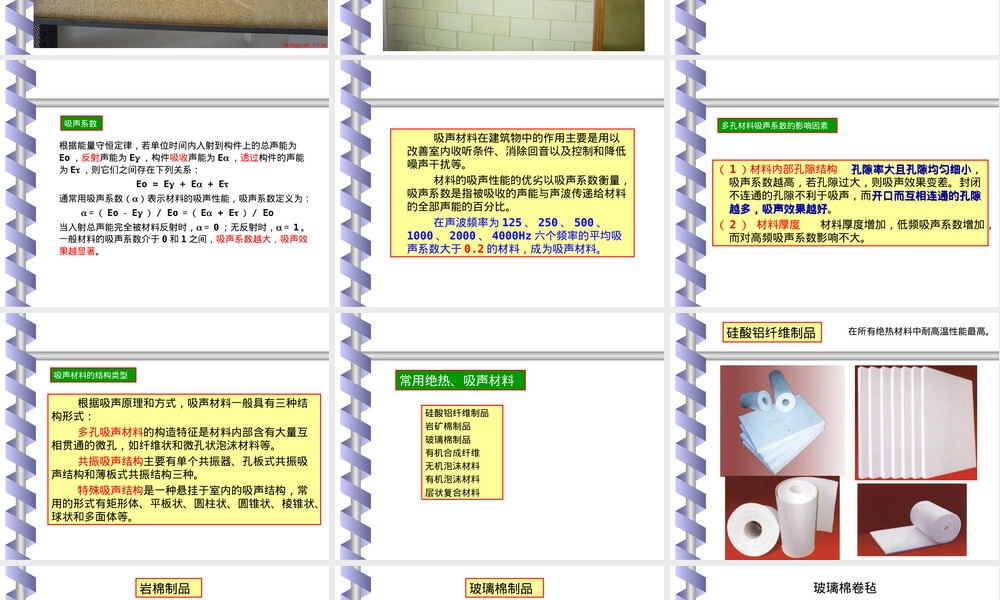Viewport: 1000px width, 600px height.
Task: Click 无机泡沫材料 in the materials list
Action: pyautogui.click(x=452, y=466)
